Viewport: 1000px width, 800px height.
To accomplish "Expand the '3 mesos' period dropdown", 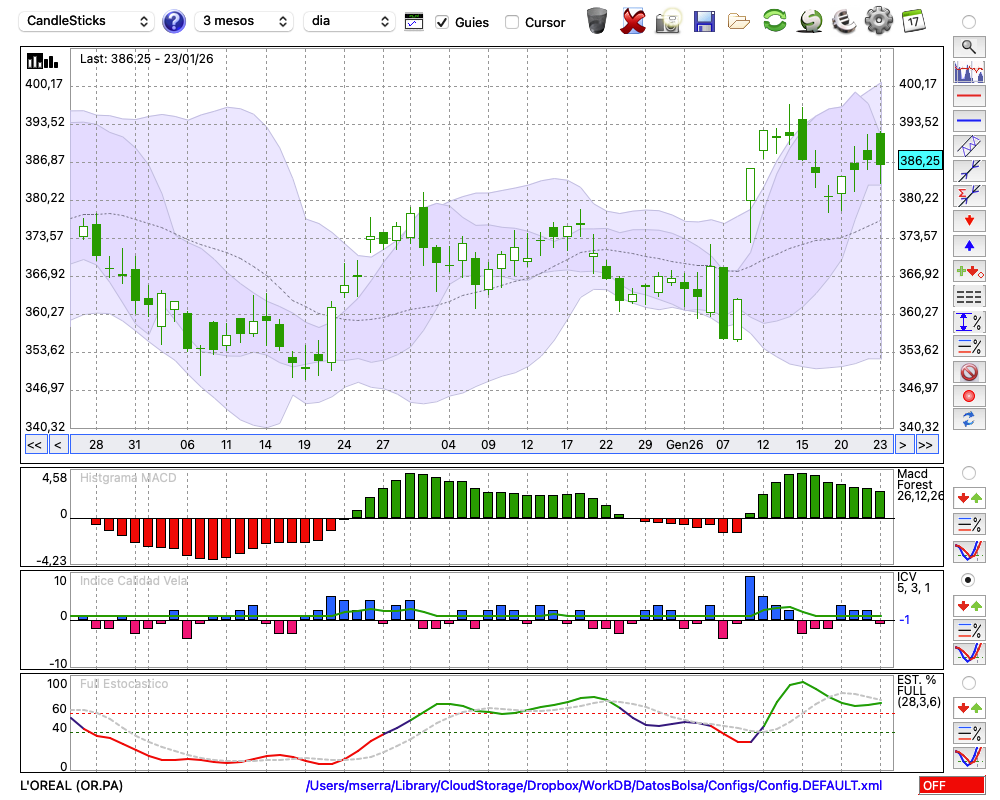I will [x=243, y=21].
